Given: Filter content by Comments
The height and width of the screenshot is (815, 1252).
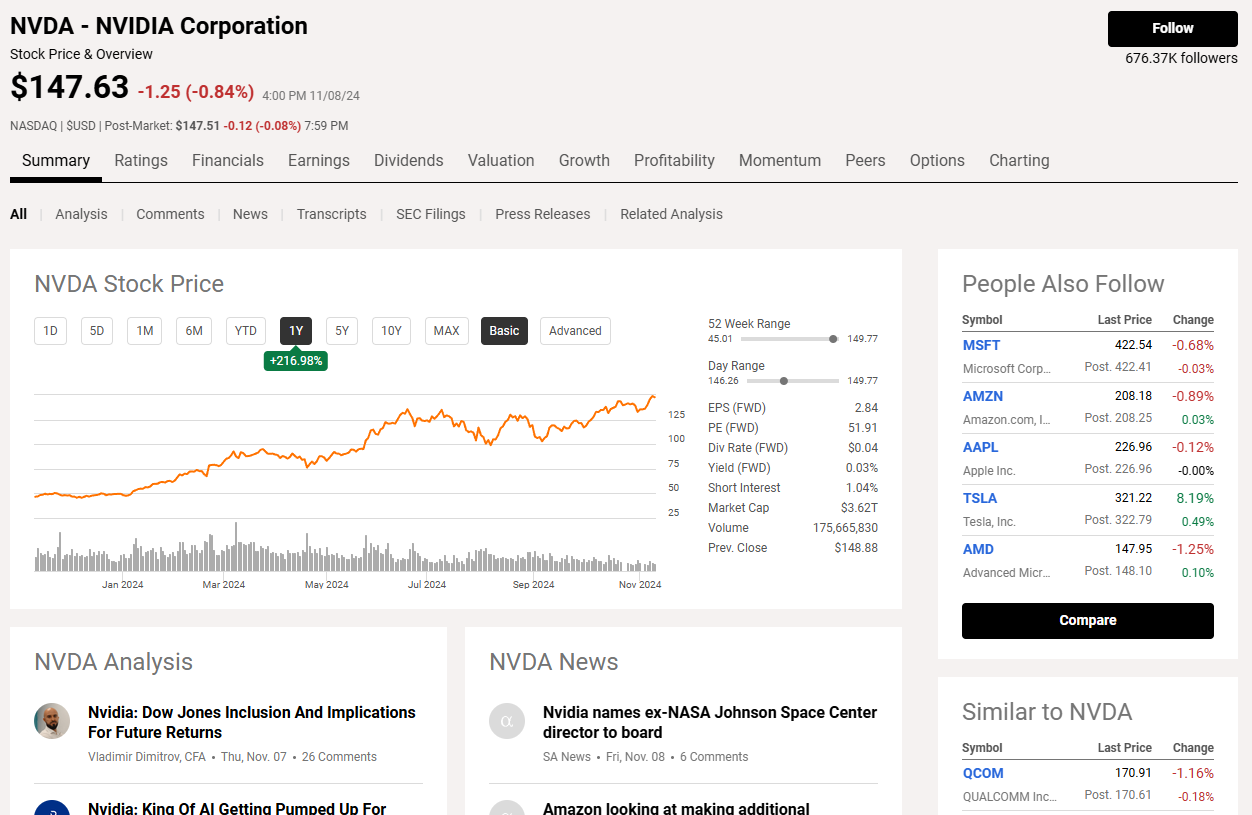Looking at the screenshot, I should (170, 214).
